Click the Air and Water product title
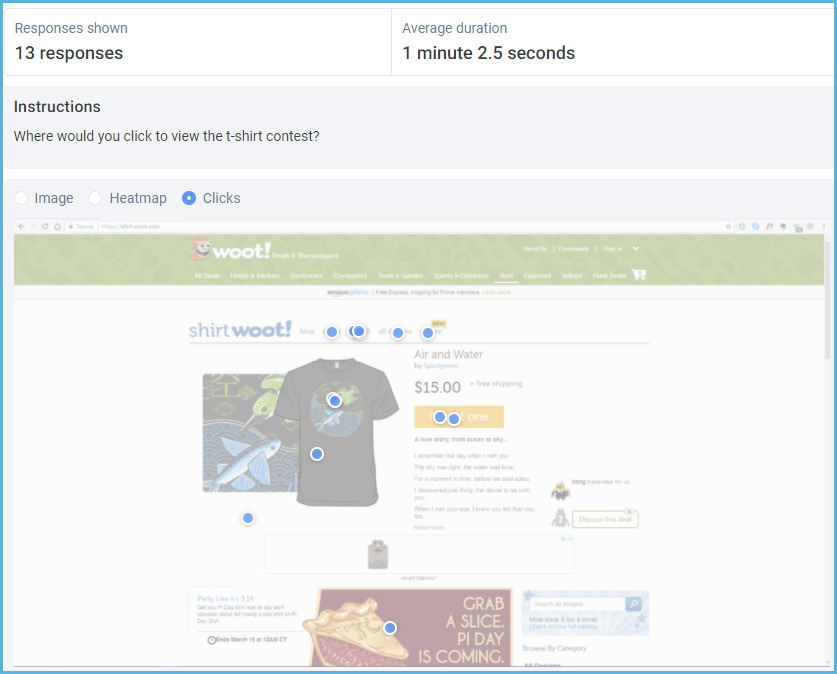 (448, 354)
